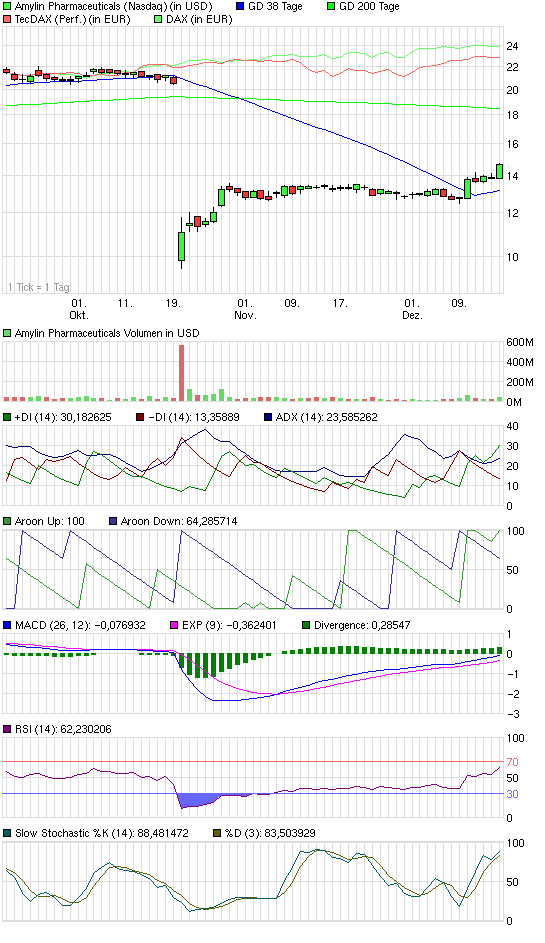Image resolution: width=545 pixels, height=943 pixels.
Task: Click the '17.' November date axis label
Action: (x=340, y=304)
